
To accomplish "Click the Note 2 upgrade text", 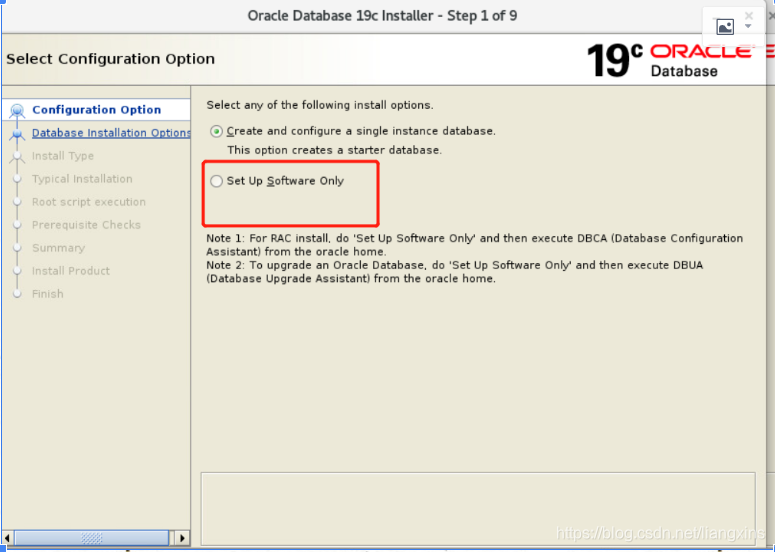I will pyautogui.click(x=455, y=272).
